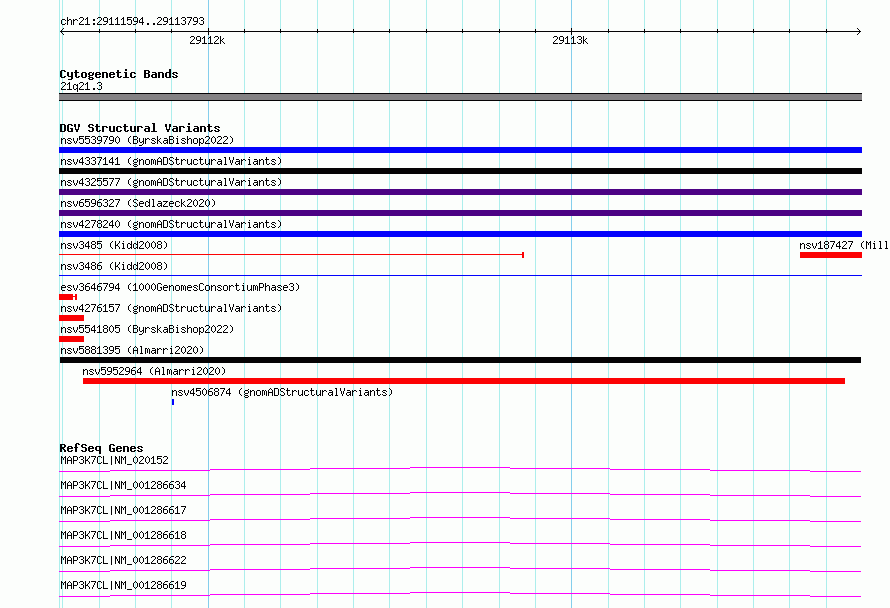The height and width of the screenshot is (608, 890).
Task: Open esv3646794 1000GenomesConsortiumPhase3 label
Action: tap(180, 287)
